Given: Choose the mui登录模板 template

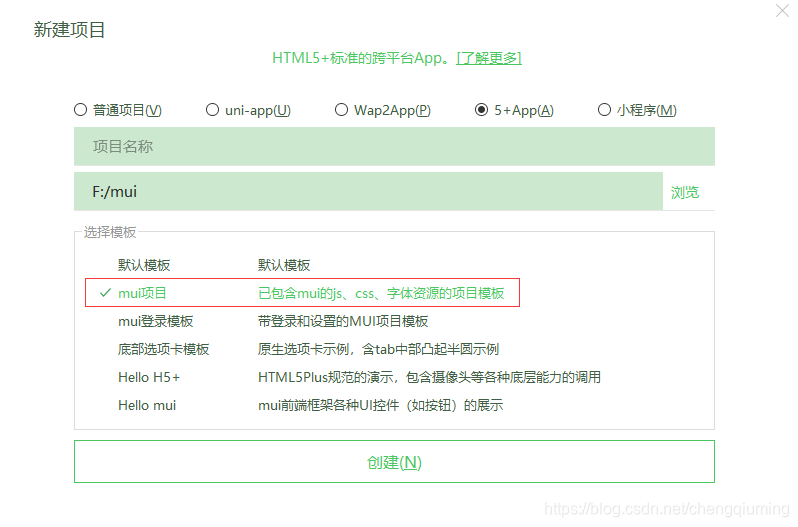Looking at the screenshot, I should [x=155, y=321].
